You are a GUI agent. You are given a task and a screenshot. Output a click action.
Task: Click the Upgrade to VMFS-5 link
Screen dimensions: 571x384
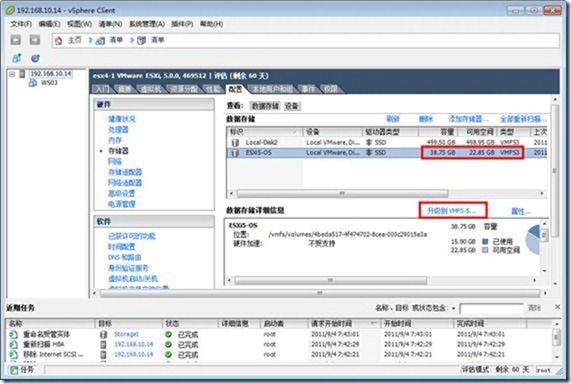[x=452, y=211]
